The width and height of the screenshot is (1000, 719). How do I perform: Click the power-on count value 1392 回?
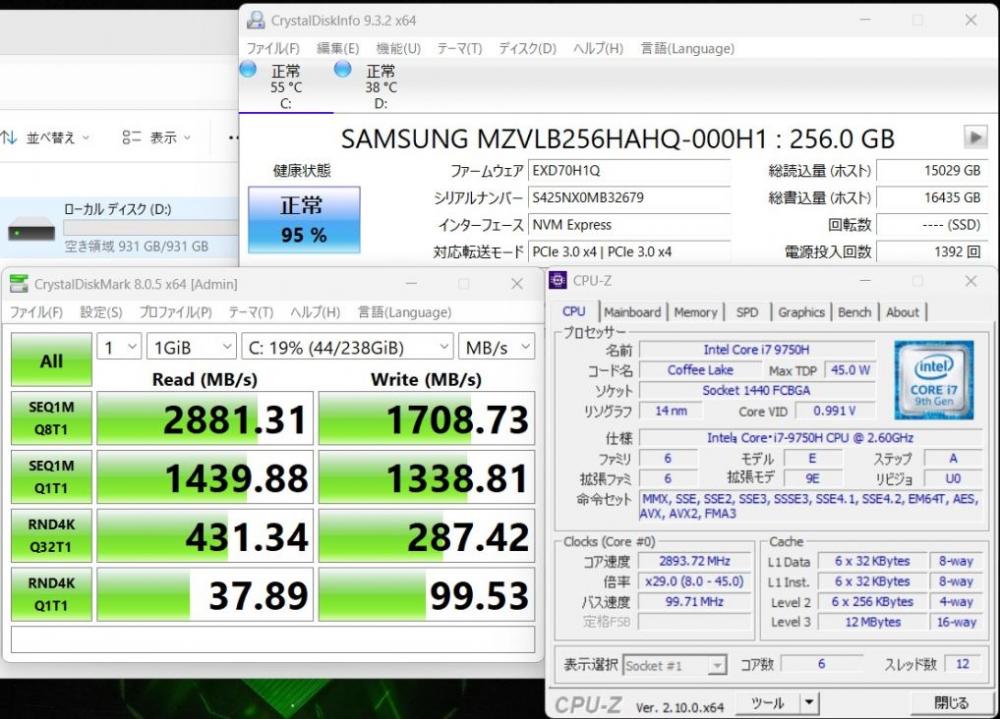[932, 251]
